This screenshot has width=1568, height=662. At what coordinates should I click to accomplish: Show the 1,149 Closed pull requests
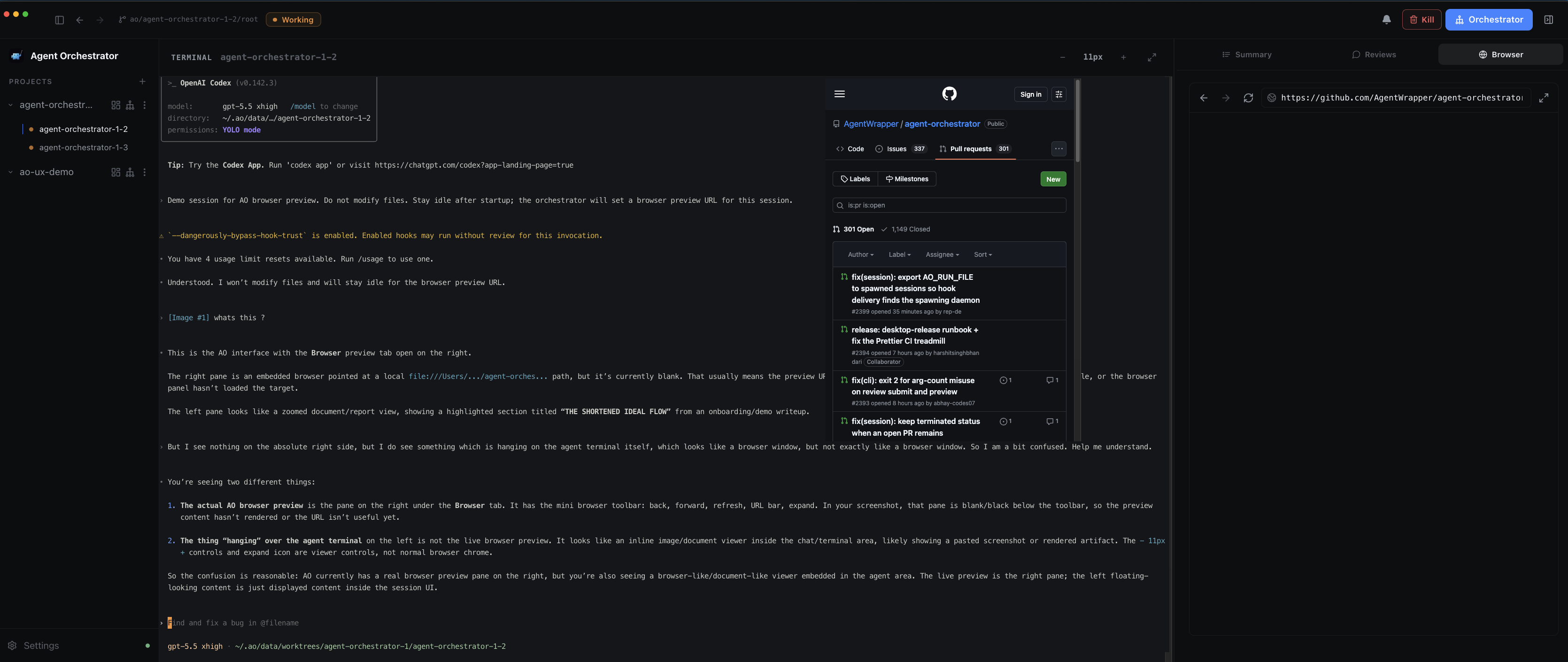click(906, 230)
